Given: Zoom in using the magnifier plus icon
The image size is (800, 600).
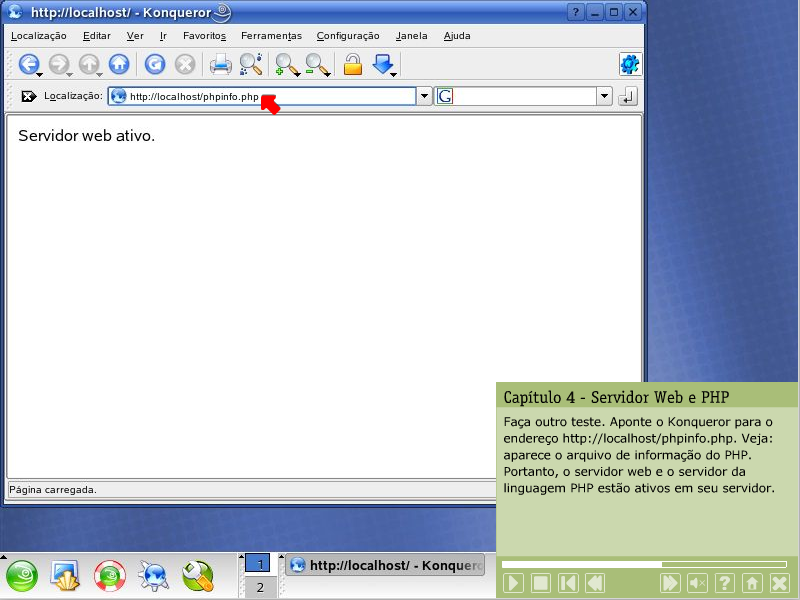Looking at the screenshot, I should [287, 65].
